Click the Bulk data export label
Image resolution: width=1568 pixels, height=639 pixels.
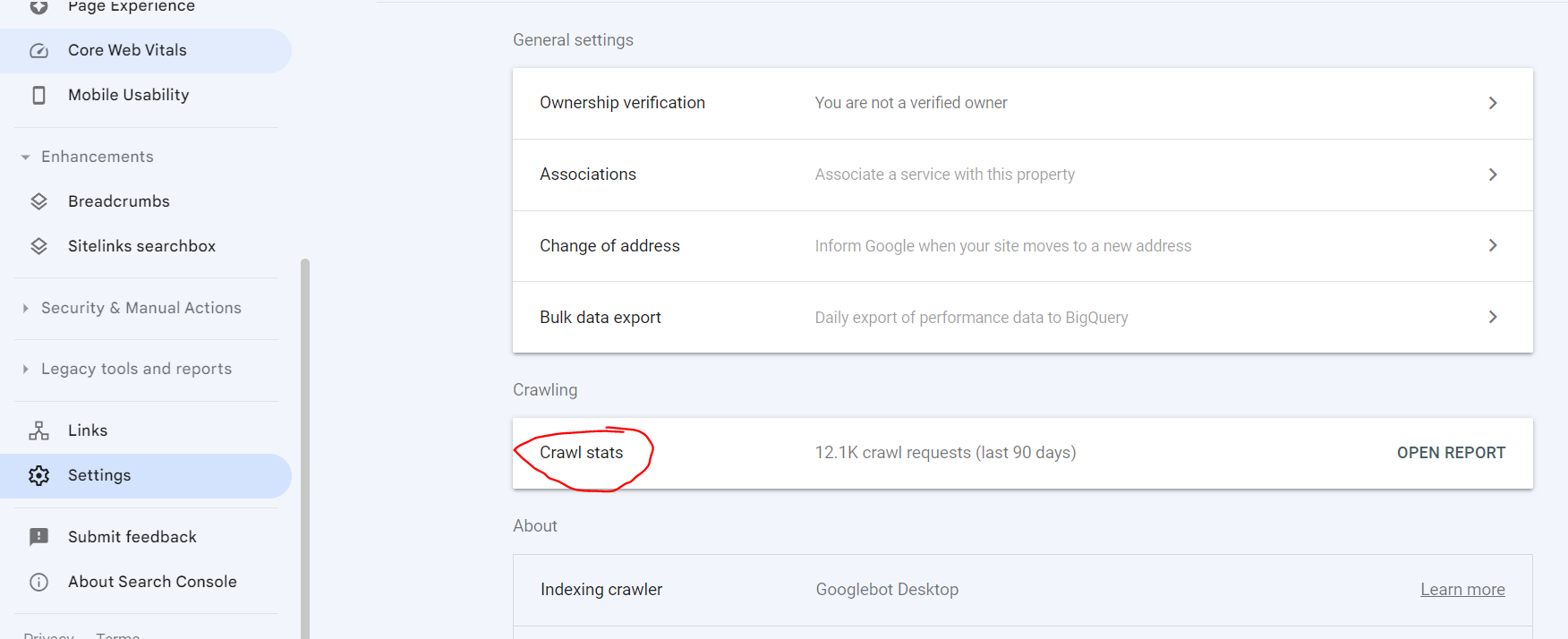(601, 318)
